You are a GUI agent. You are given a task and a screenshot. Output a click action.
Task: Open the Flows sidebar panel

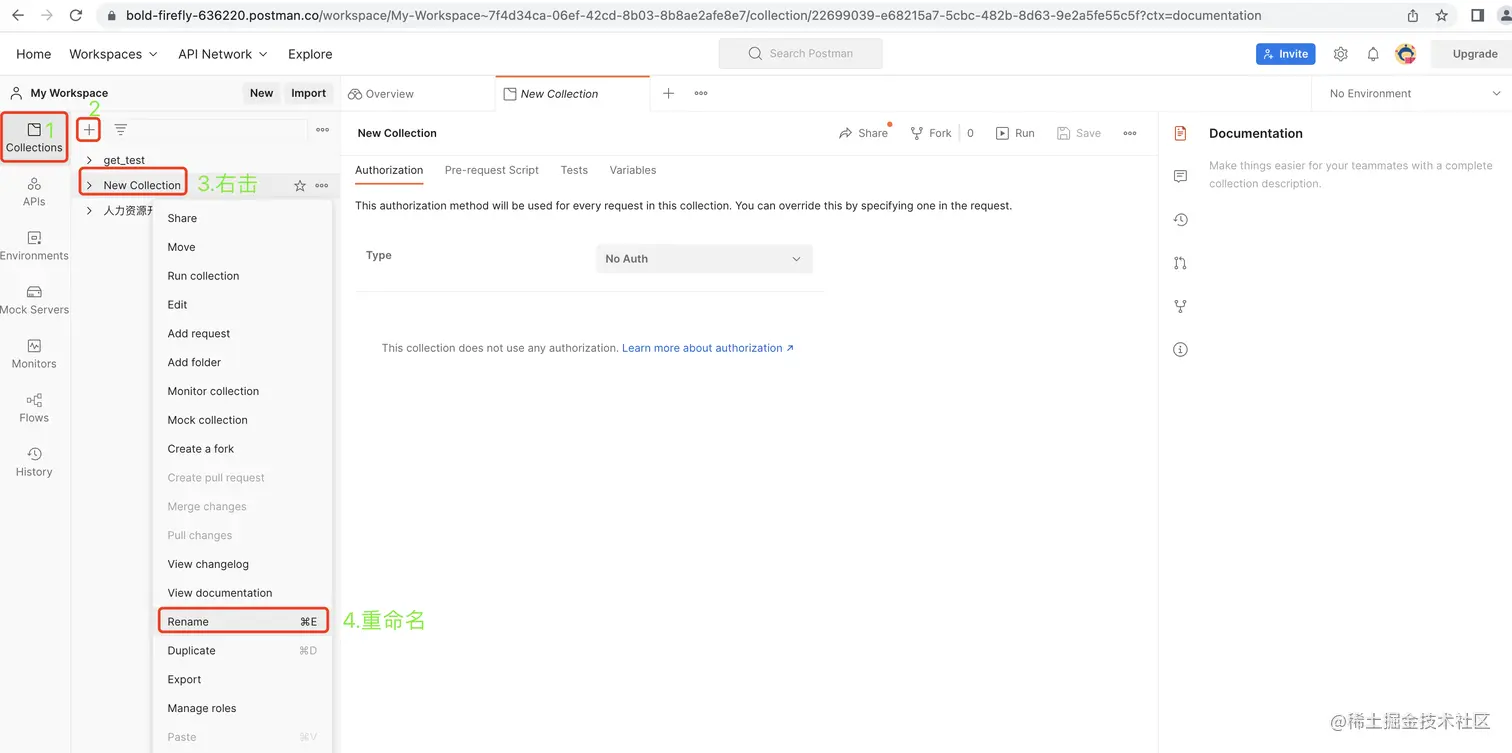point(34,408)
